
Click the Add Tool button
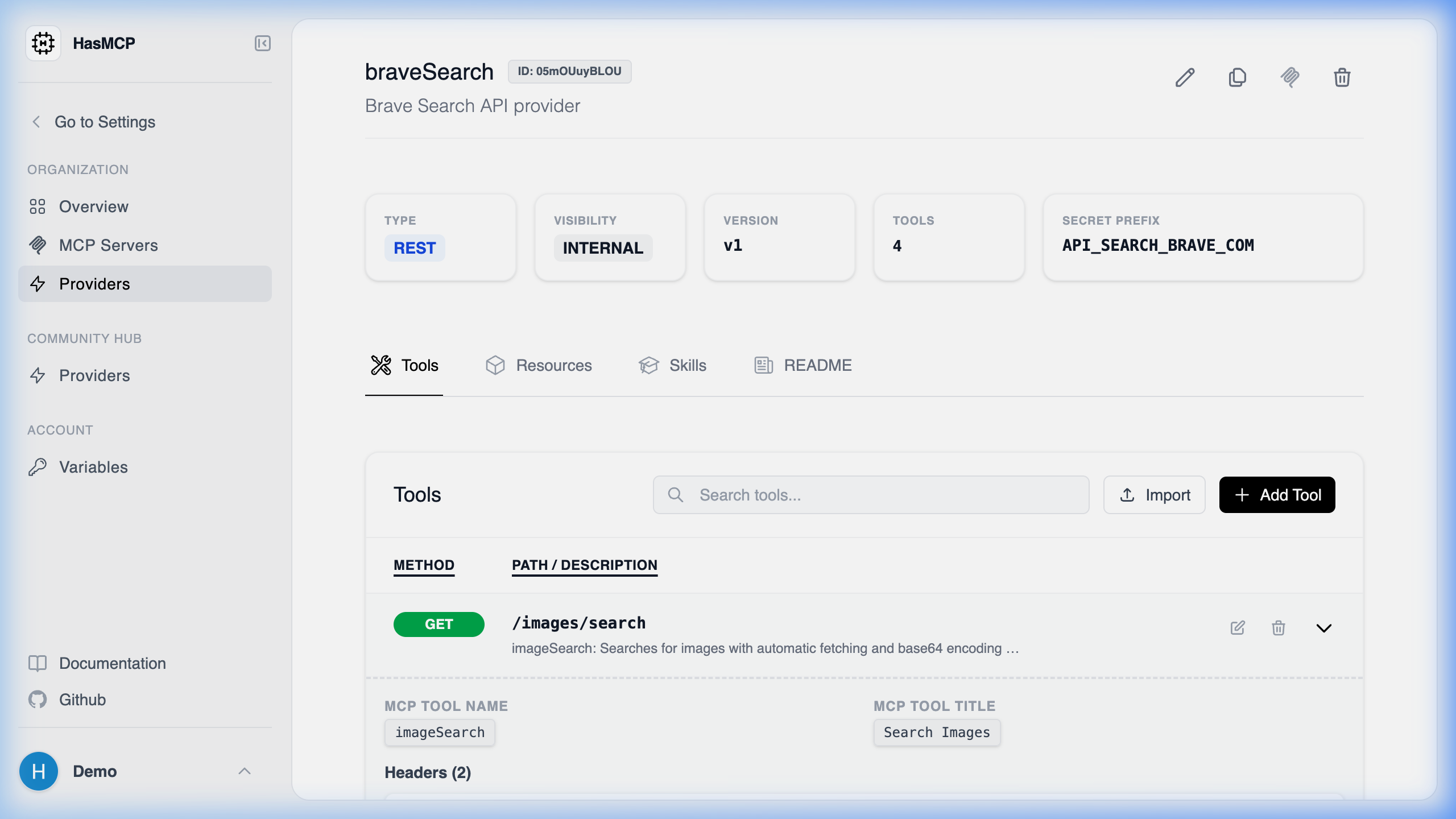(x=1276, y=495)
